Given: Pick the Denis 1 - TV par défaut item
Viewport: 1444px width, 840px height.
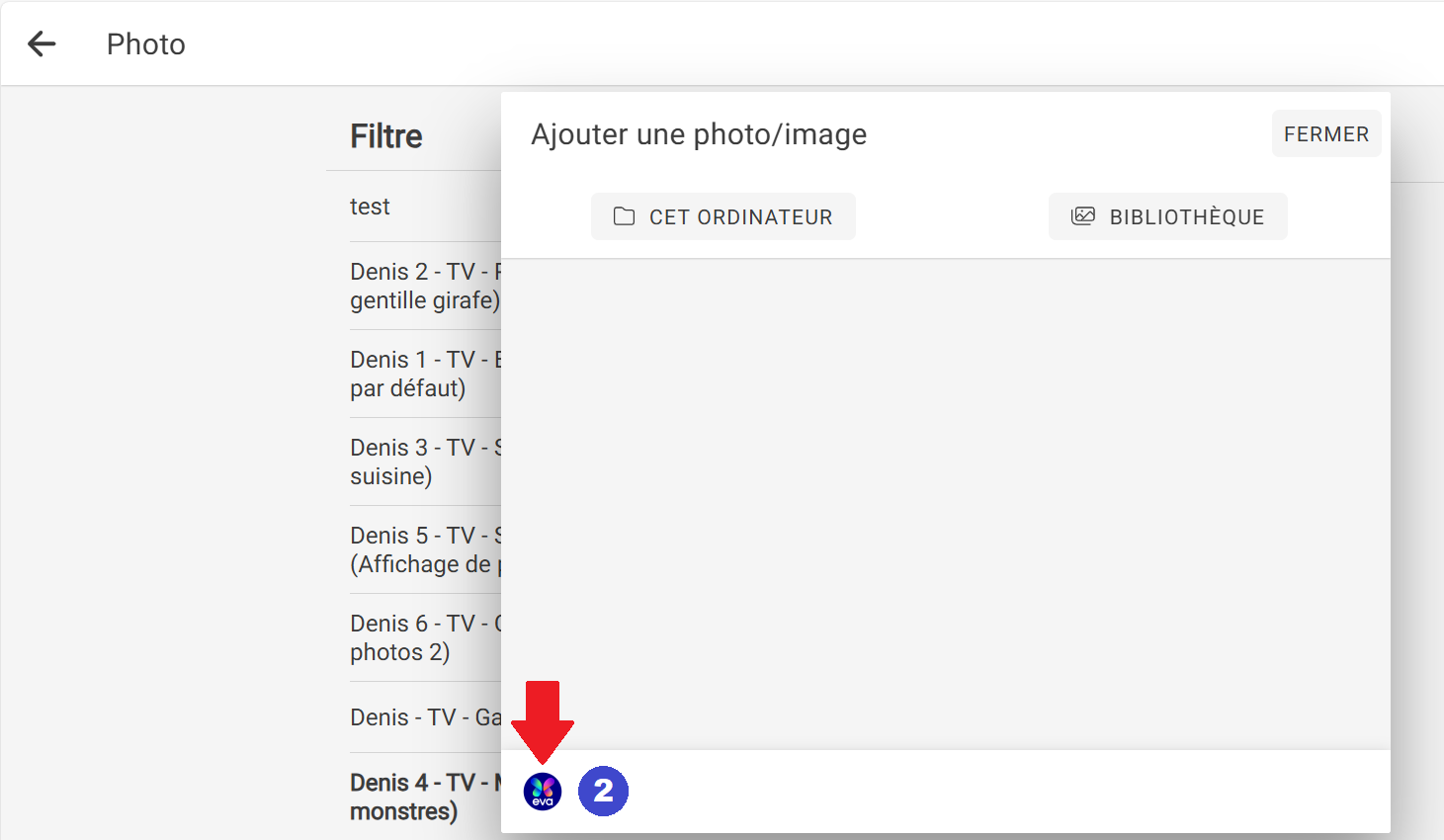Looking at the screenshot, I should [425, 374].
